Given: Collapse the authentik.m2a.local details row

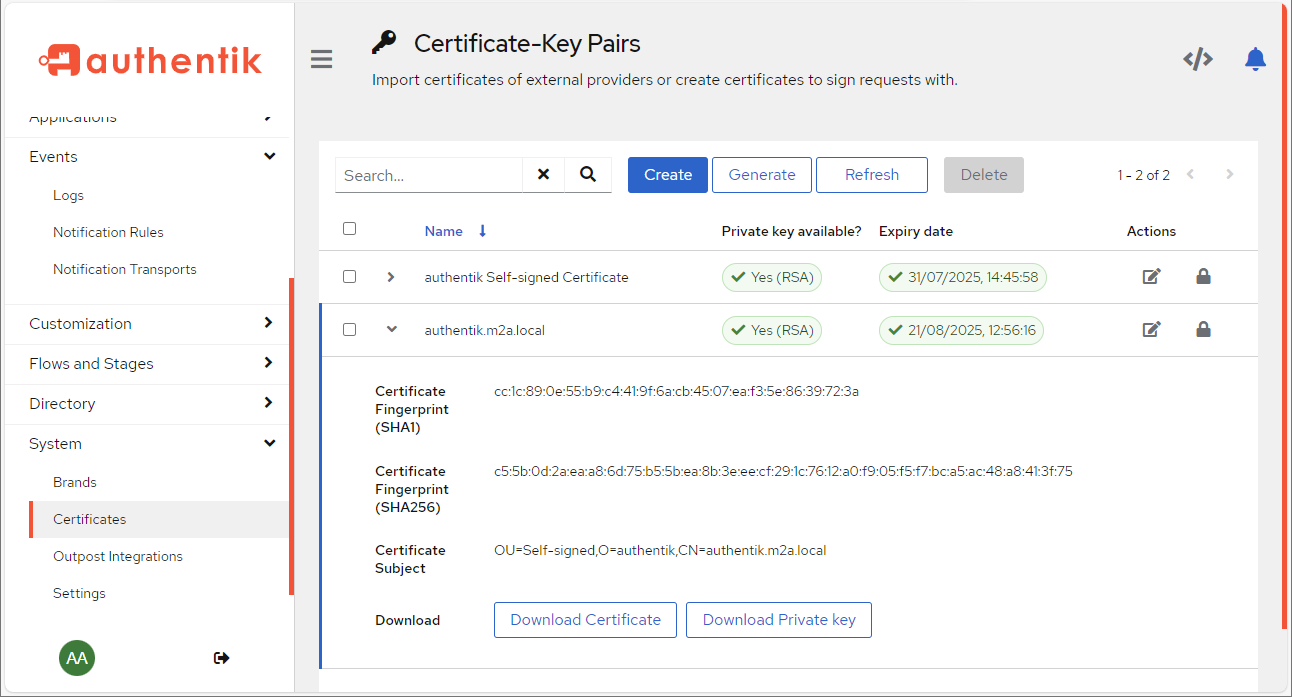Looking at the screenshot, I should [x=391, y=329].
